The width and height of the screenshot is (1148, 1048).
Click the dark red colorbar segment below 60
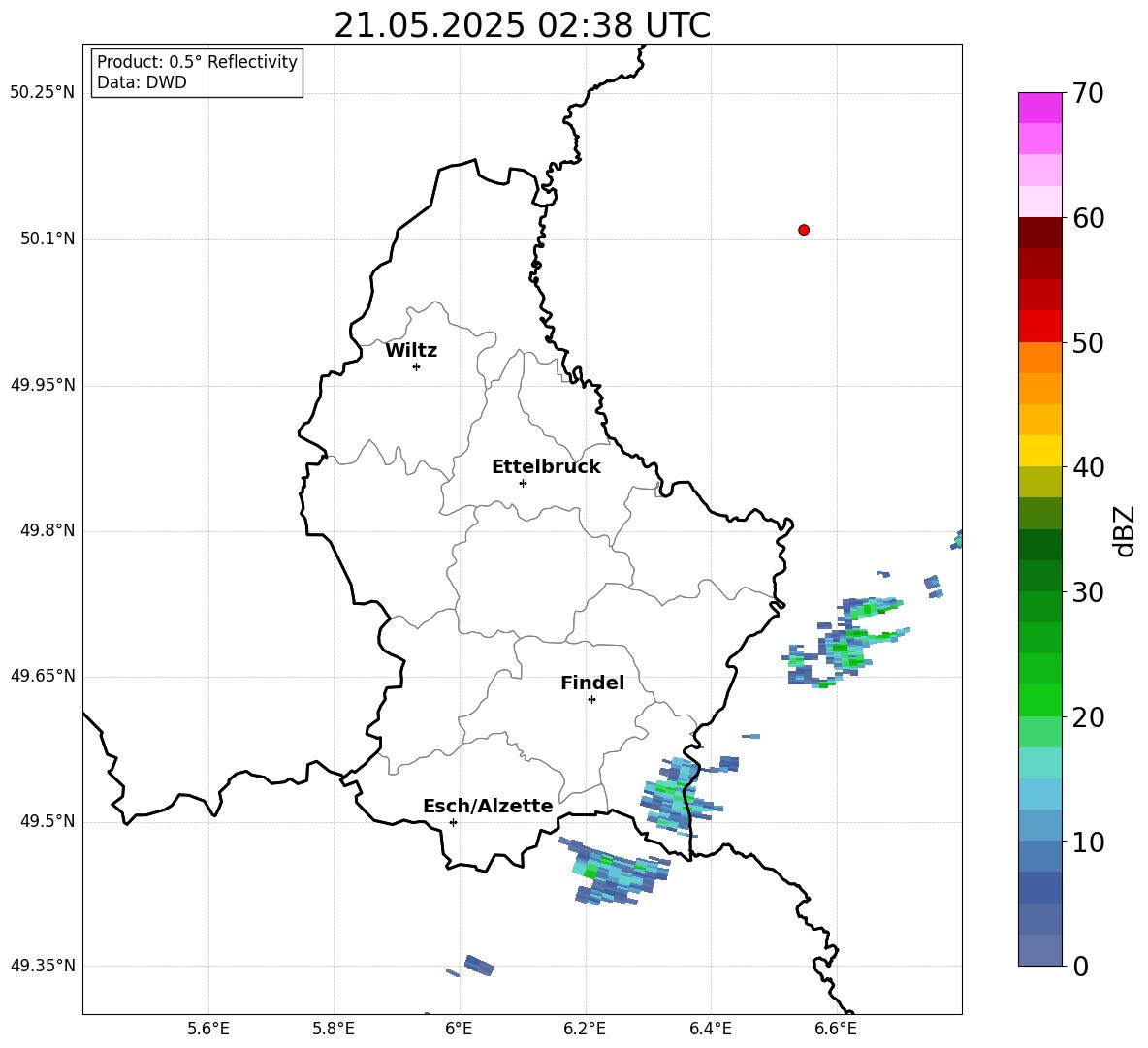(x=1039, y=233)
